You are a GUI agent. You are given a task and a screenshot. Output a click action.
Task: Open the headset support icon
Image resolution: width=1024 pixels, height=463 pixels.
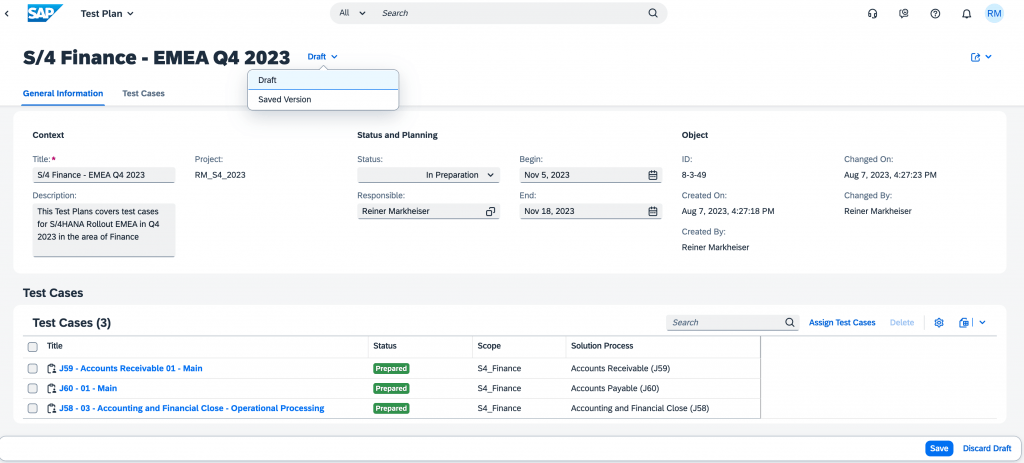tap(872, 13)
